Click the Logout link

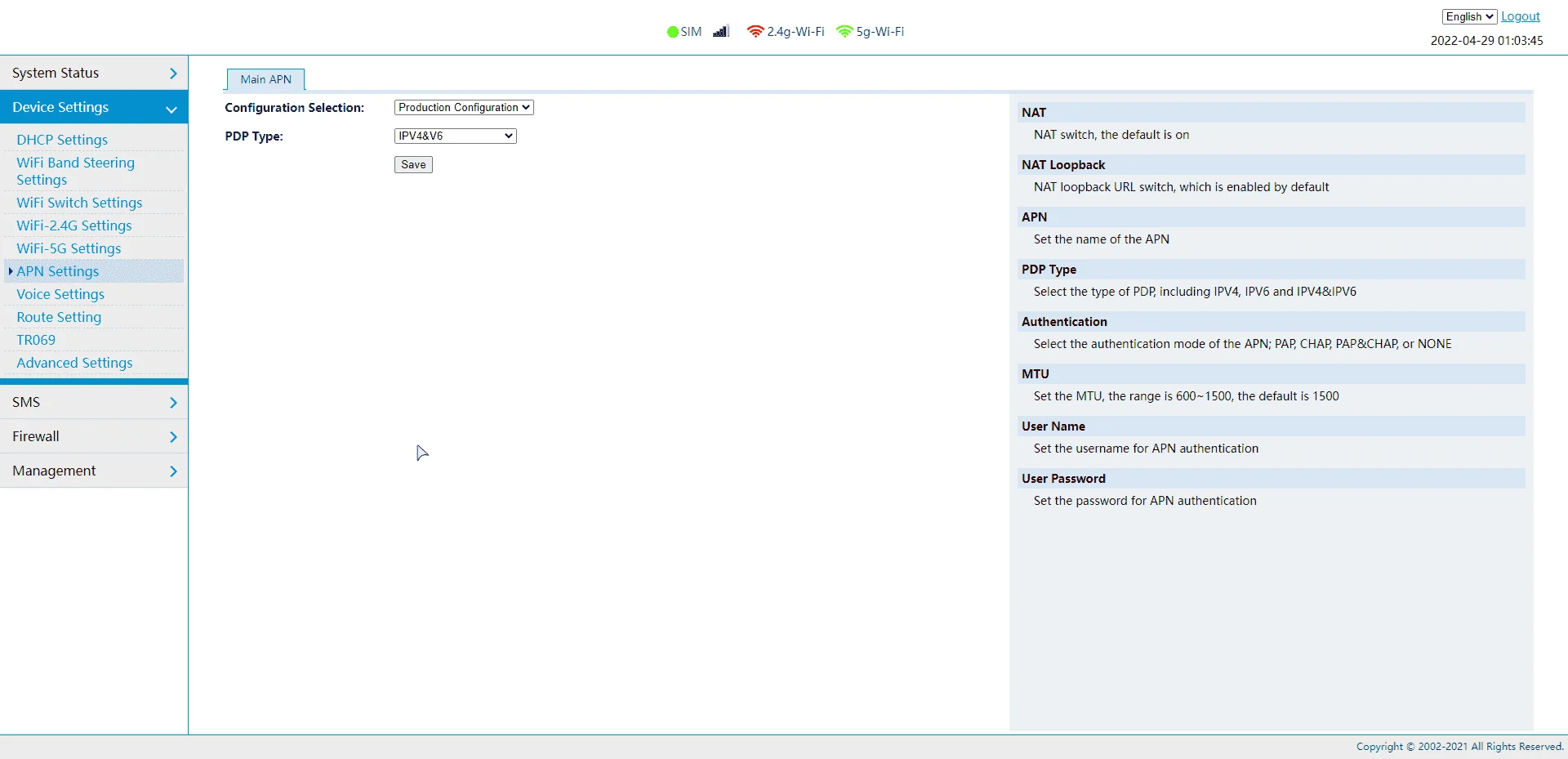coord(1521,16)
